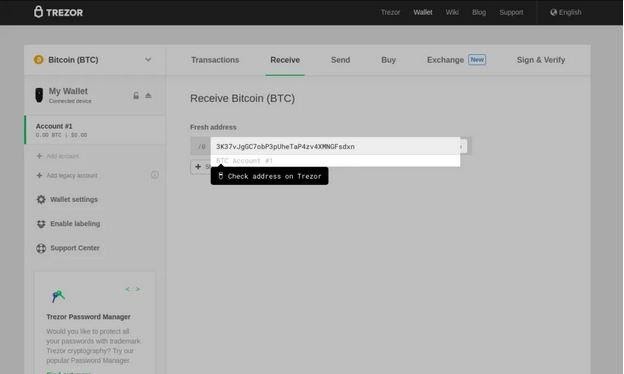The image size is (624, 374).
Task: Click the Password Manager keys icon
Action: [58, 296]
